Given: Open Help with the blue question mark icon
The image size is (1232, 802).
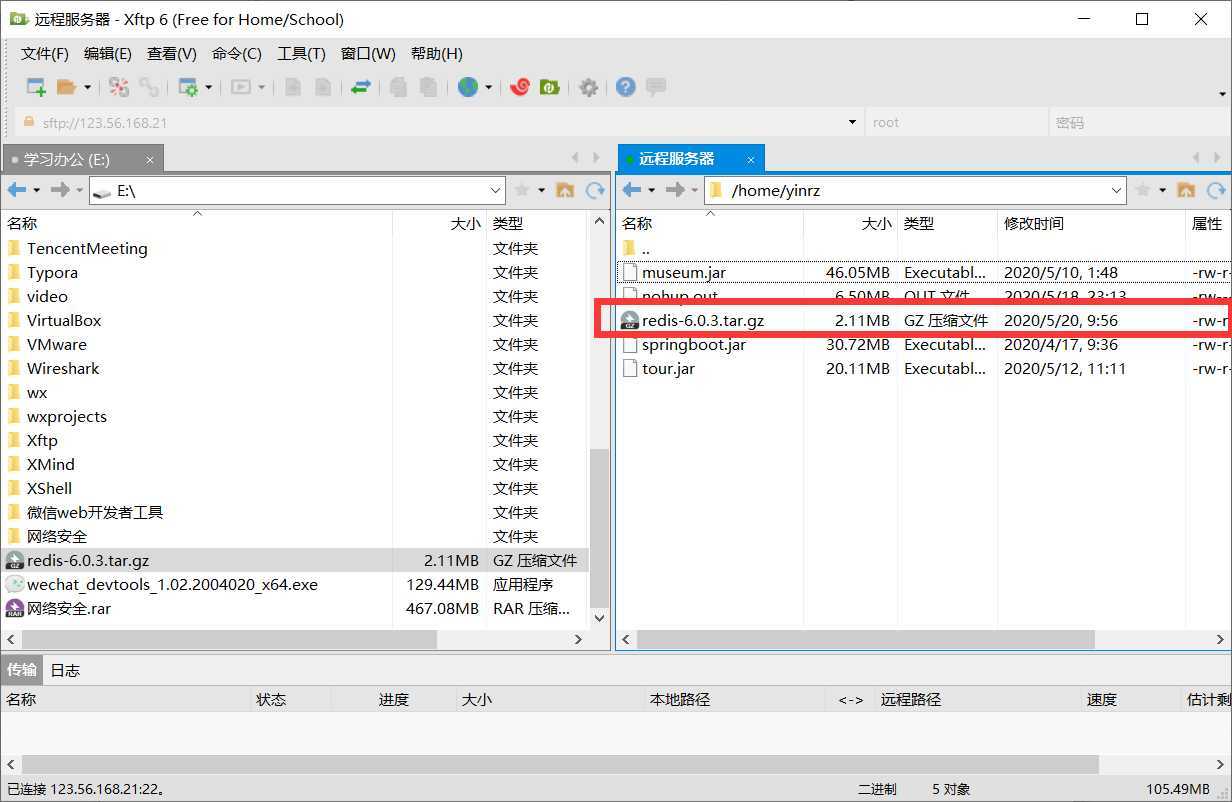Looking at the screenshot, I should tap(626, 87).
